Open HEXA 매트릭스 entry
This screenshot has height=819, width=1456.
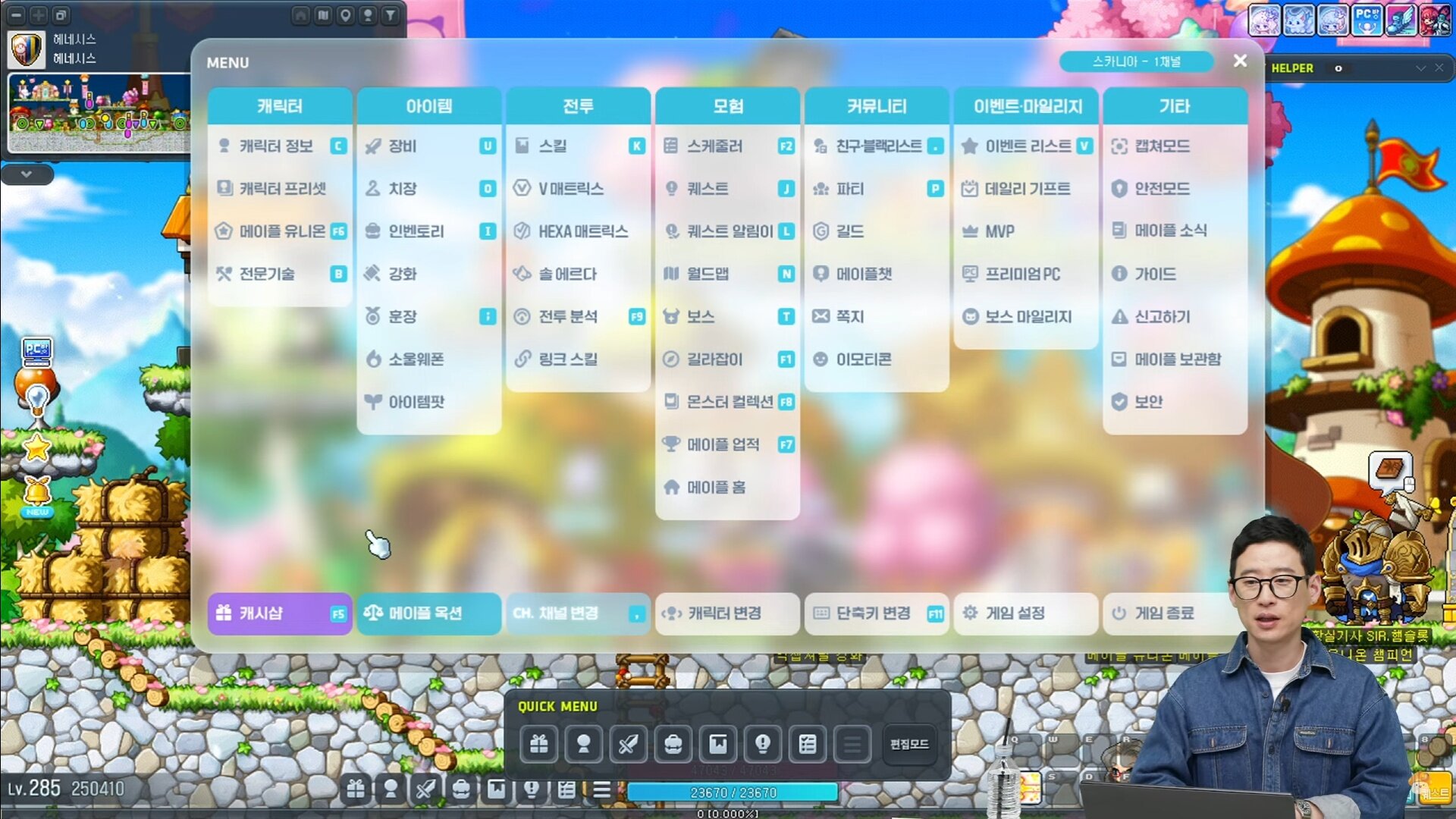point(578,231)
